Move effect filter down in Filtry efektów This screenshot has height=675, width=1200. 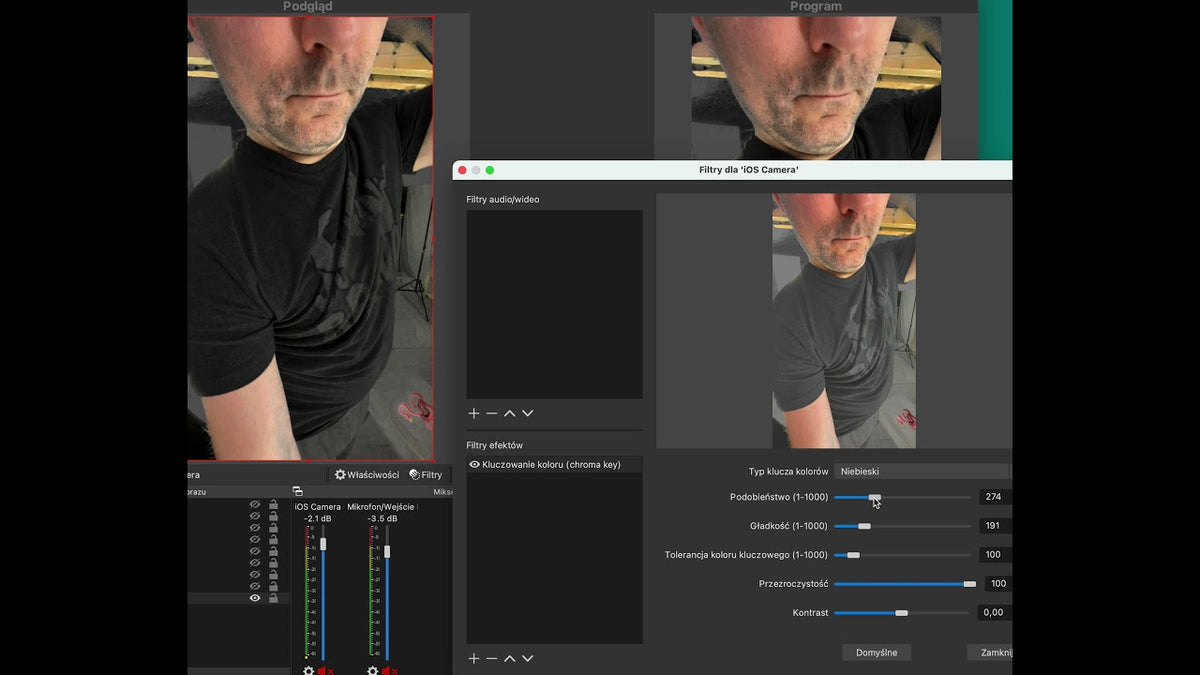coord(528,658)
